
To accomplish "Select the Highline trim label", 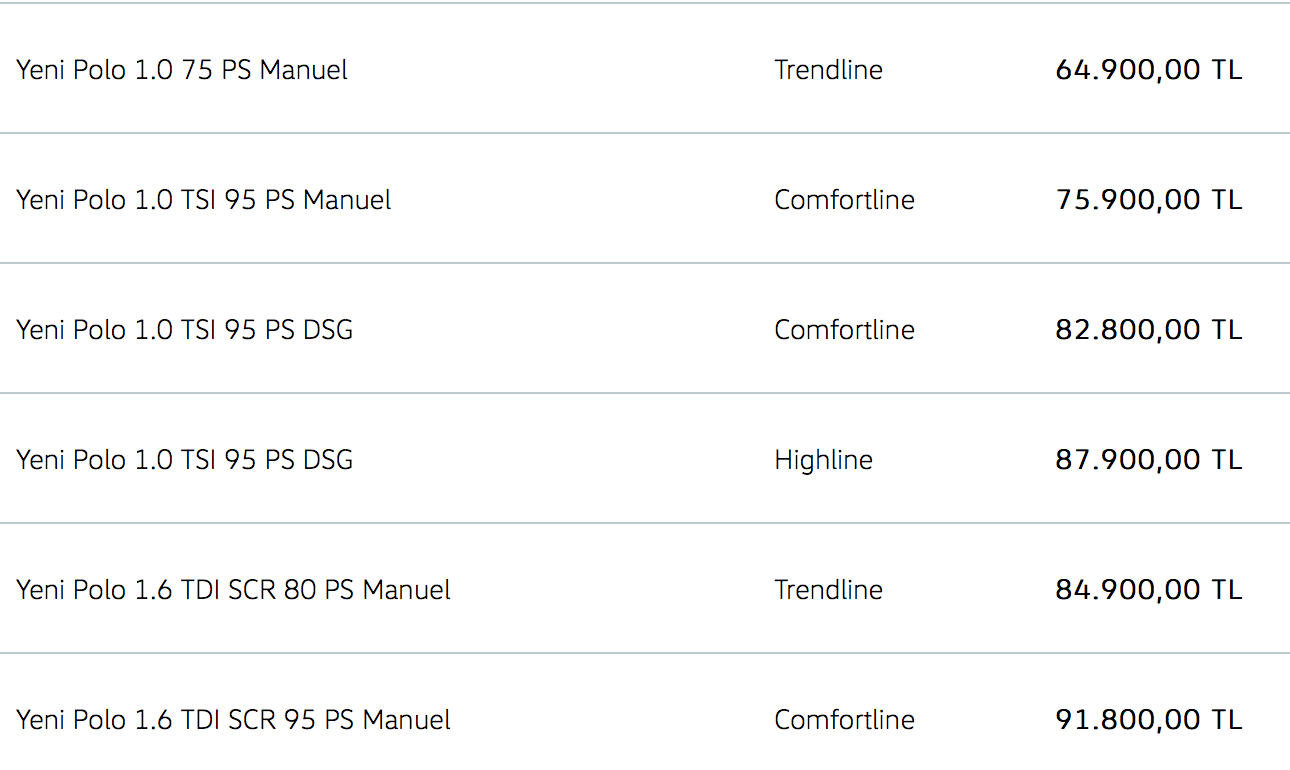I will coord(823,460).
